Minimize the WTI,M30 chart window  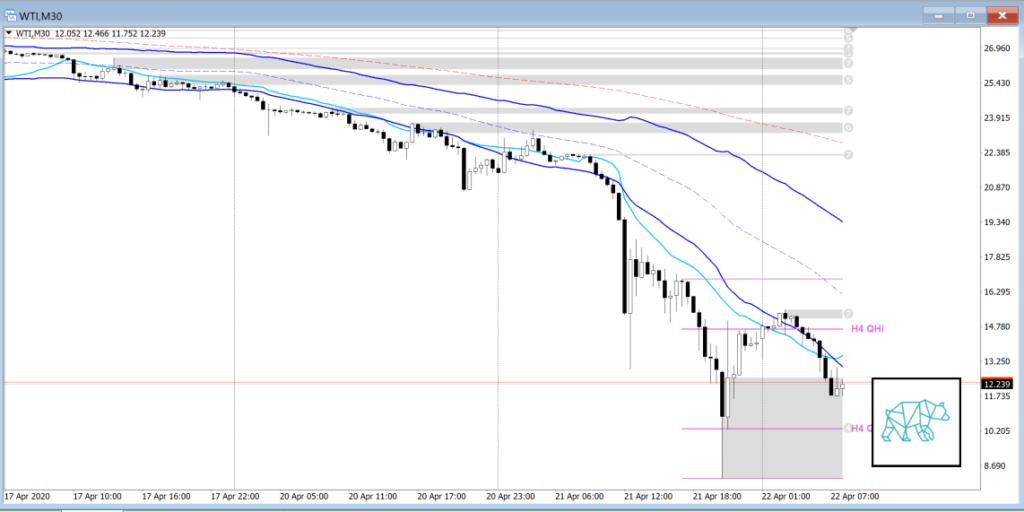(938, 14)
